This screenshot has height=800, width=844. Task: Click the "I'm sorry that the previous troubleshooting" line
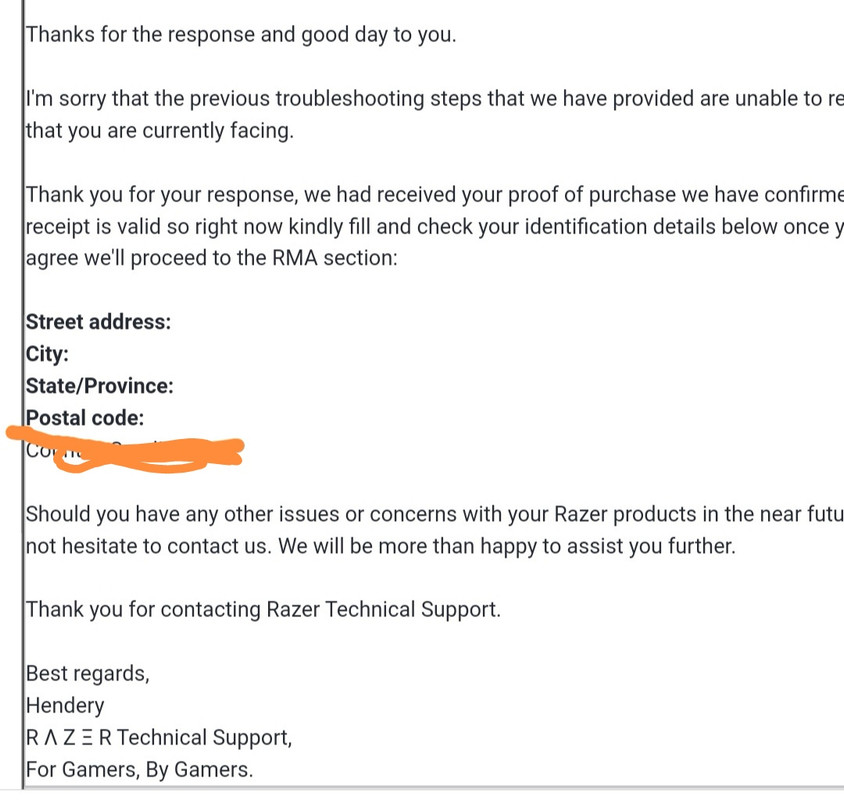click(435, 99)
